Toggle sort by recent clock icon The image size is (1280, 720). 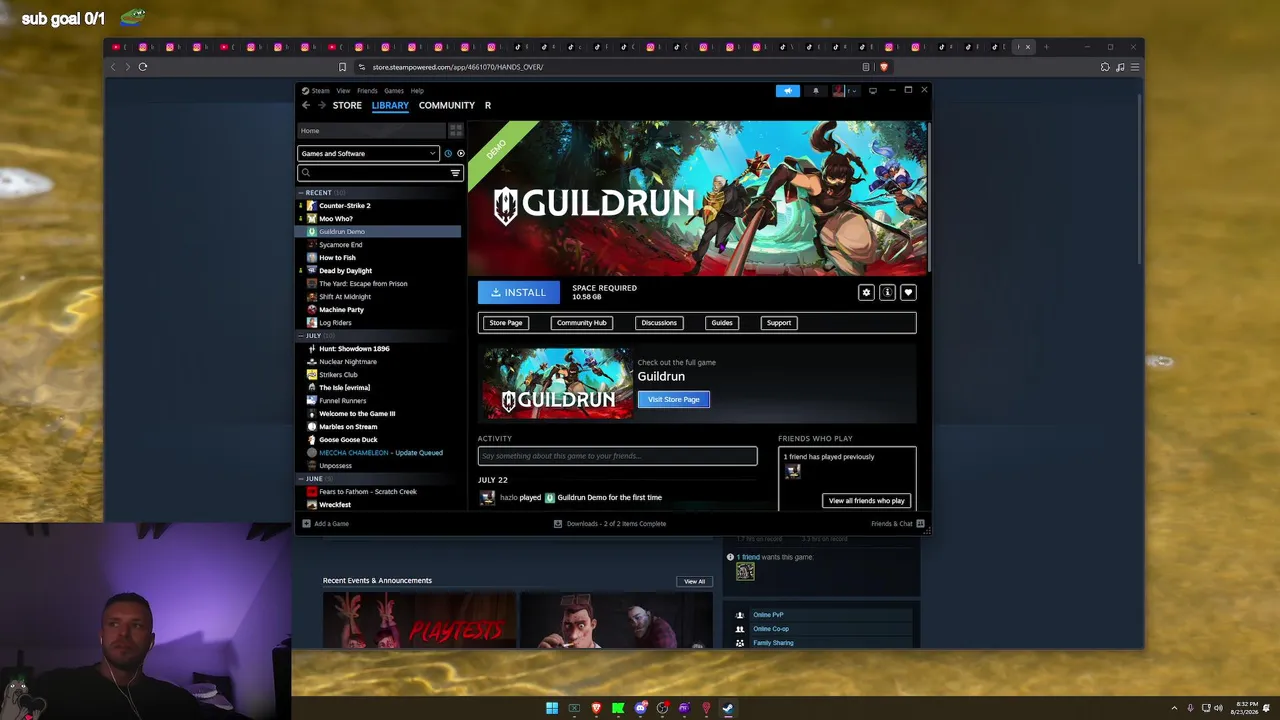tap(448, 153)
